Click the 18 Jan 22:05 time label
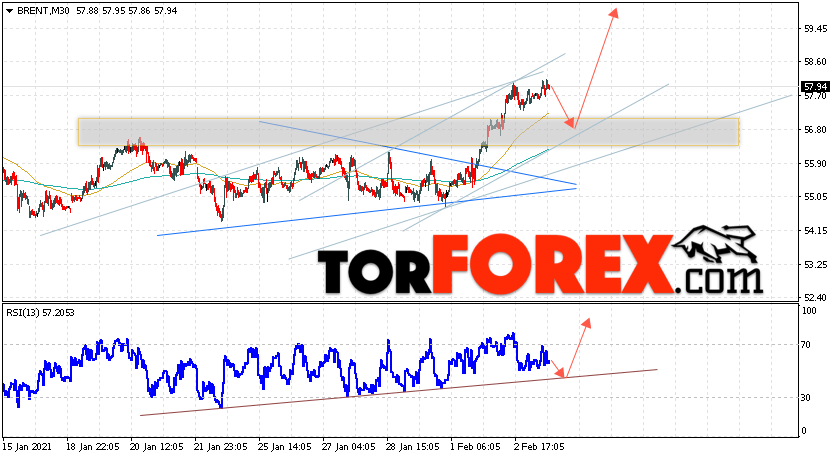This screenshot has height=458, width=838. click(x=91, y=446)
